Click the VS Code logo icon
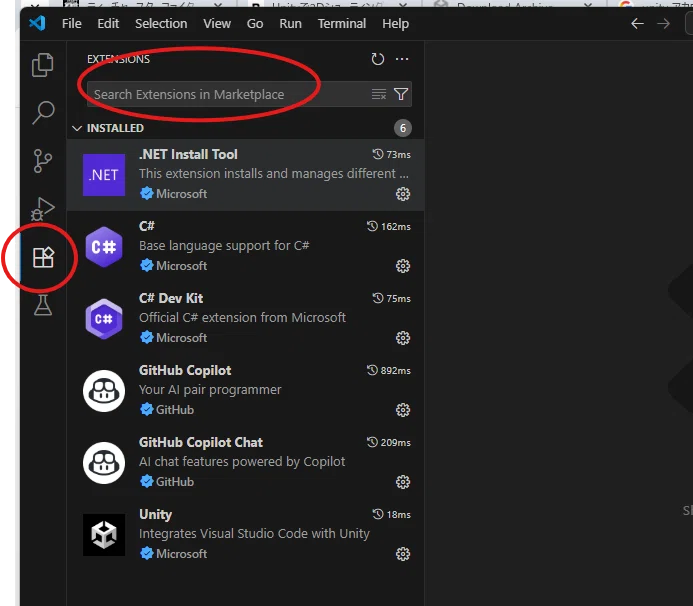This screenshot has width=693, height=606. pos(37,23)
